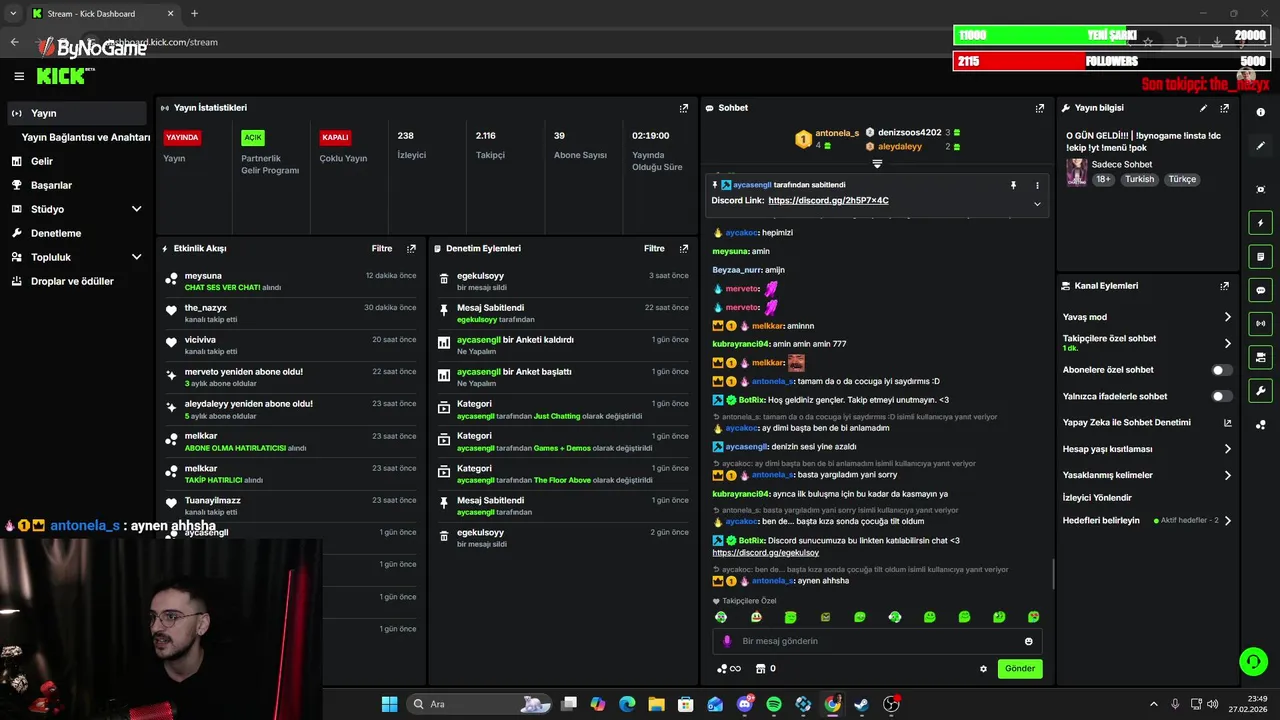Click the pin icon on pinned message

tap(1013, 185)
